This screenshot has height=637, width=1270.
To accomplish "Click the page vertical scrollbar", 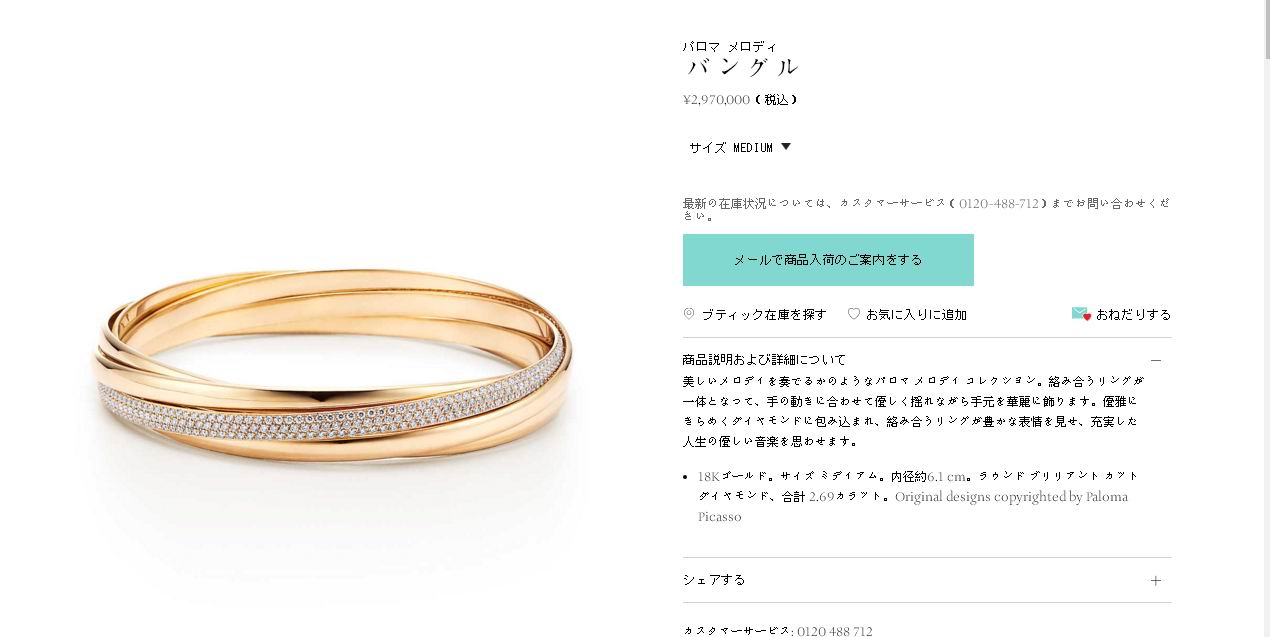I will click(1265, 318).
